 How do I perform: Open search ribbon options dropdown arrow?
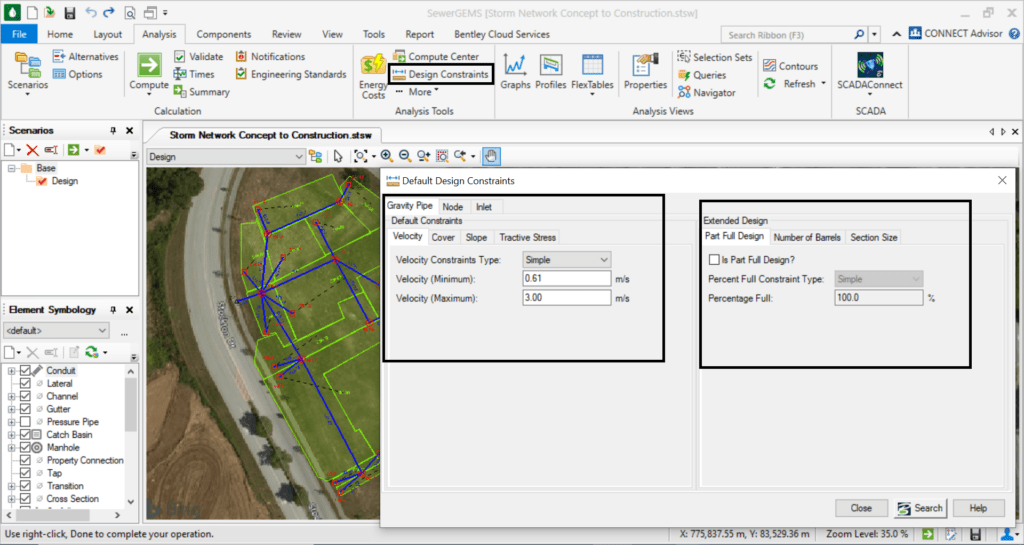pos(874,35)
